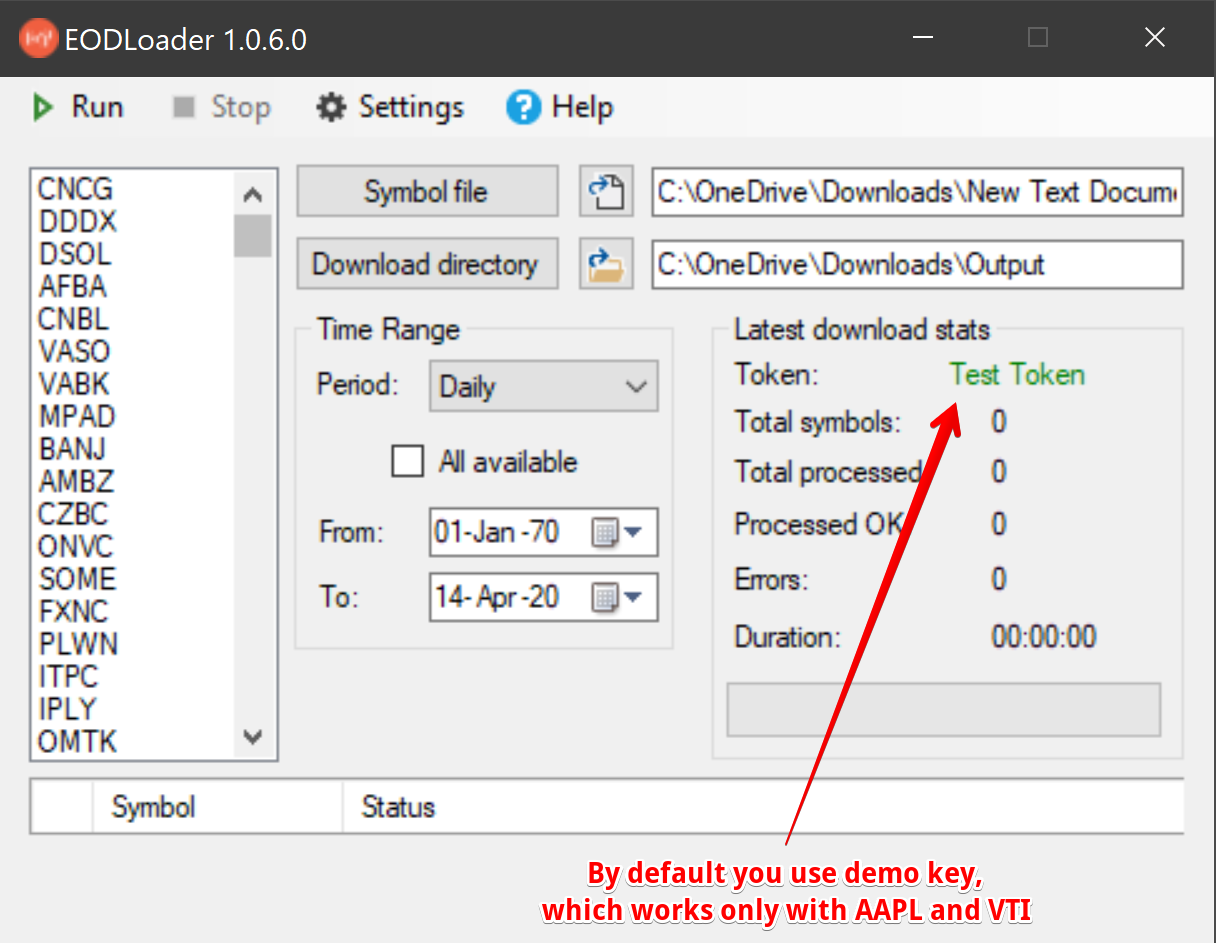
Task: Open the From date calendar picker
Action: tap(616, 532)
